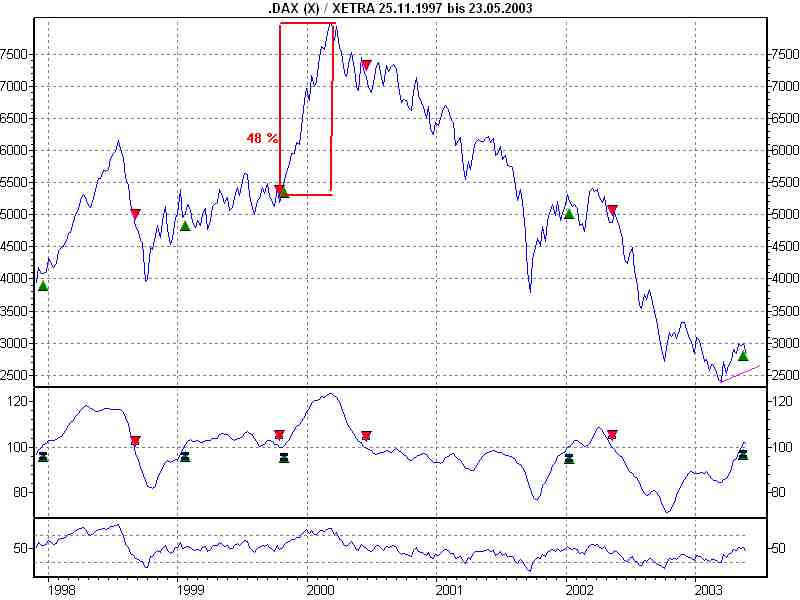Select the '100' label on the right indicator axis
The width and height of the screenshot is (800, 600).
point(782,447)
